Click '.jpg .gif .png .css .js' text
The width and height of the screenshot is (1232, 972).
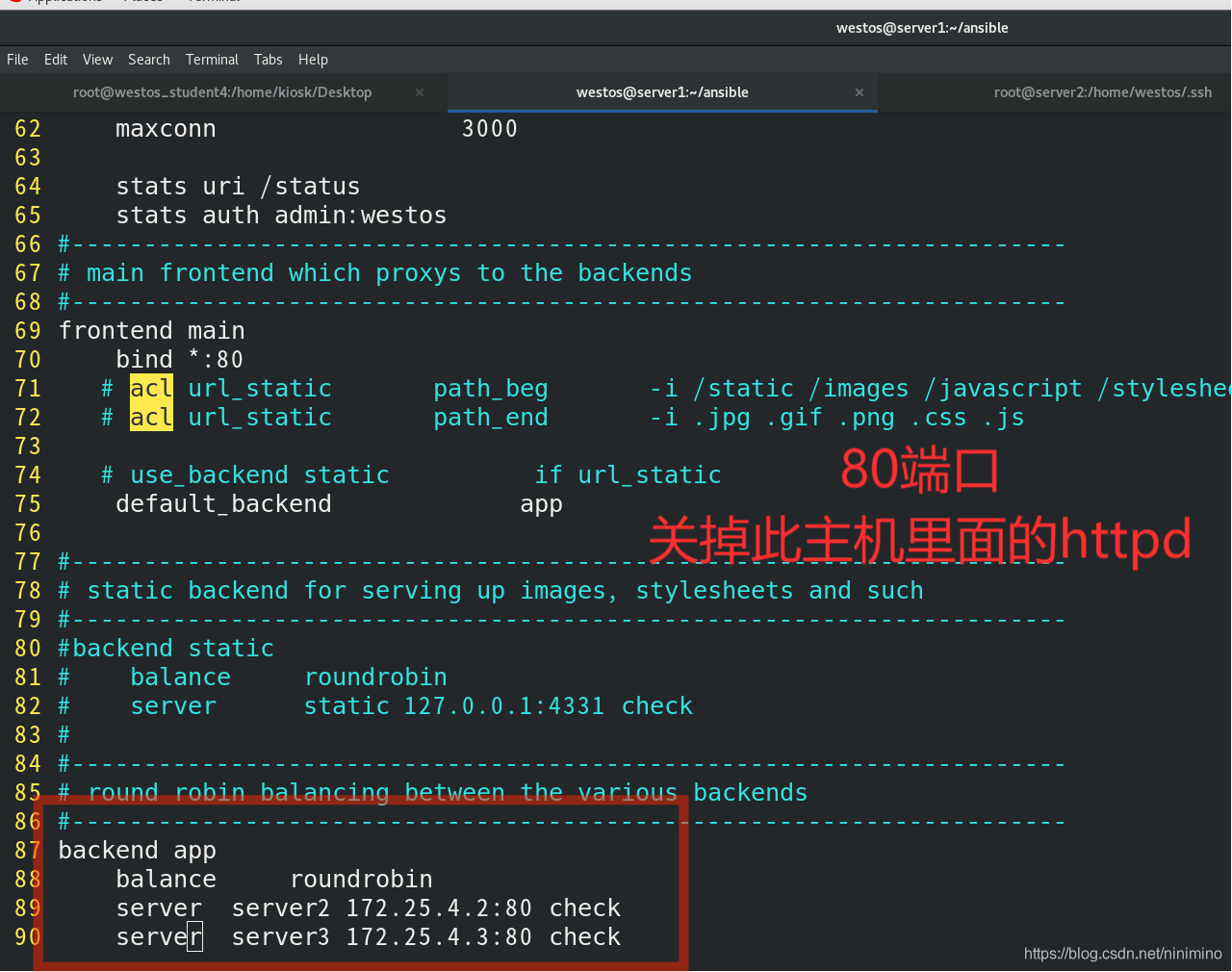tap(859, 418)
